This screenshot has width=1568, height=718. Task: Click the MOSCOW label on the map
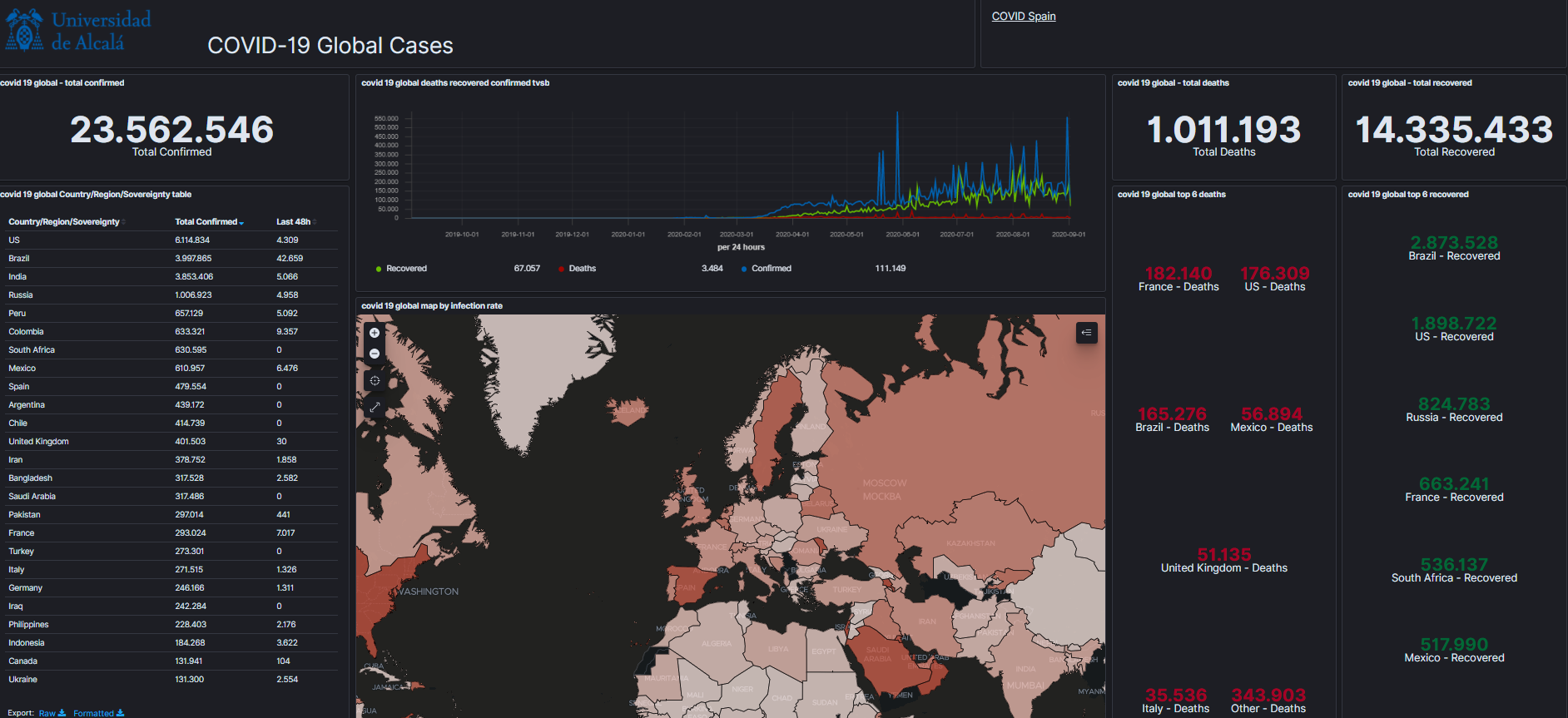pos(885,483)
